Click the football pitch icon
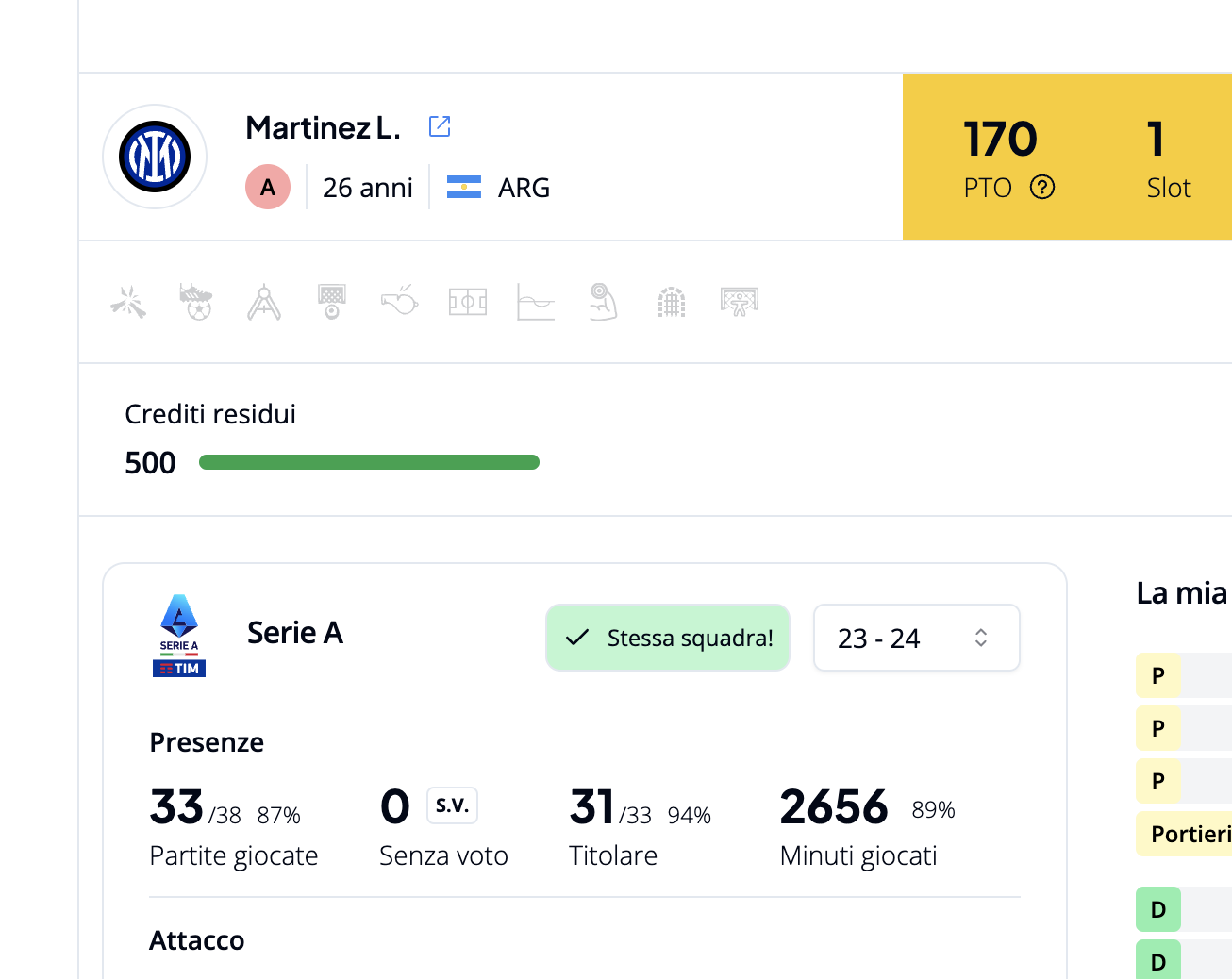The height and width of the screenshot is (979, 1232). coord(468,302)
